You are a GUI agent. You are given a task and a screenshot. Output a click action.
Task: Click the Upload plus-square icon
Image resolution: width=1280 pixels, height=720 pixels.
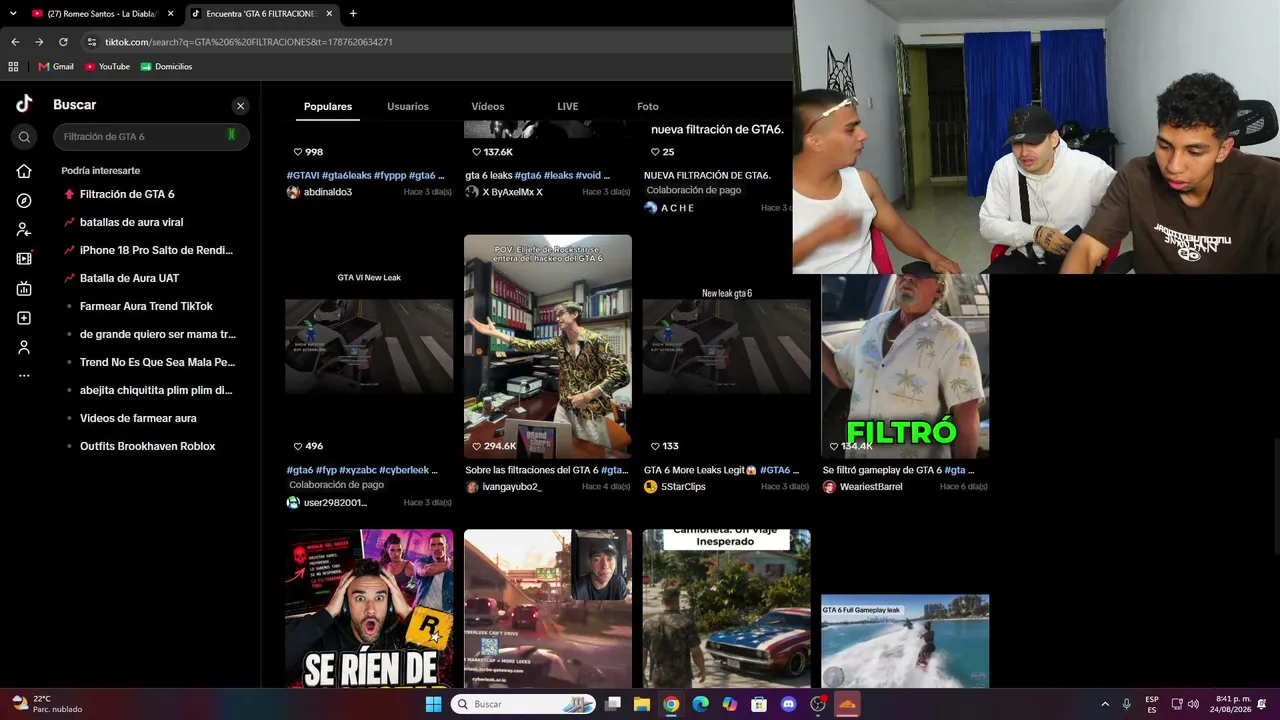pyautogui.click(x=24, y=318)
